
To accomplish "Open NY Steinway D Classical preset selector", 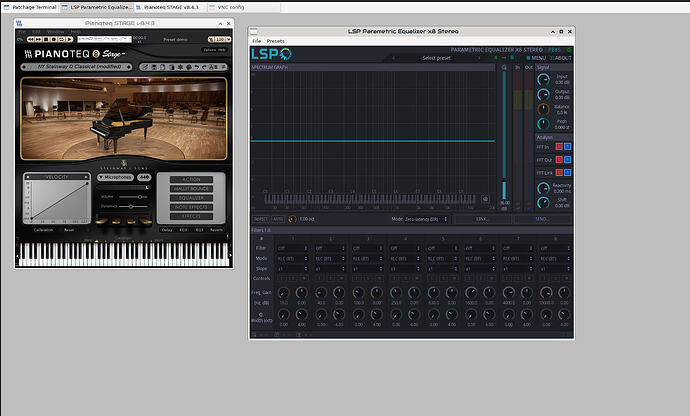I will click(x=77, y=66).
